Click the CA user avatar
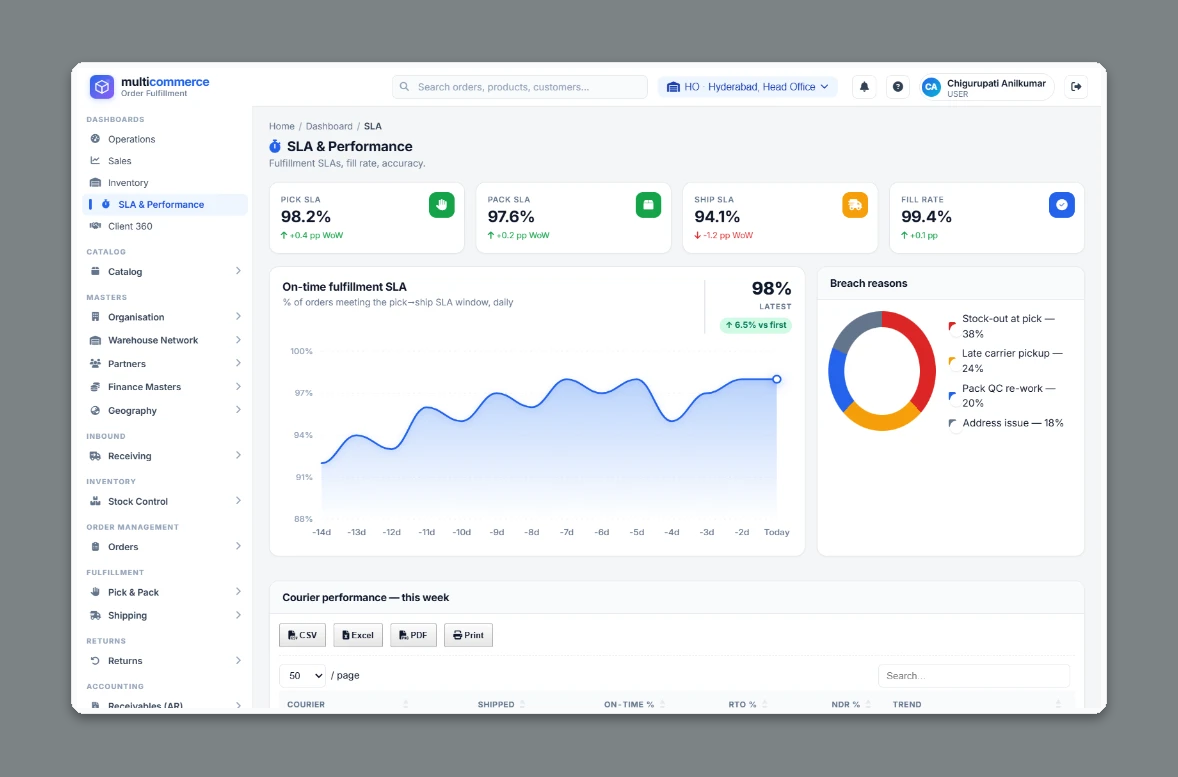The image size is (1178, 777). [x=931, y=87]
